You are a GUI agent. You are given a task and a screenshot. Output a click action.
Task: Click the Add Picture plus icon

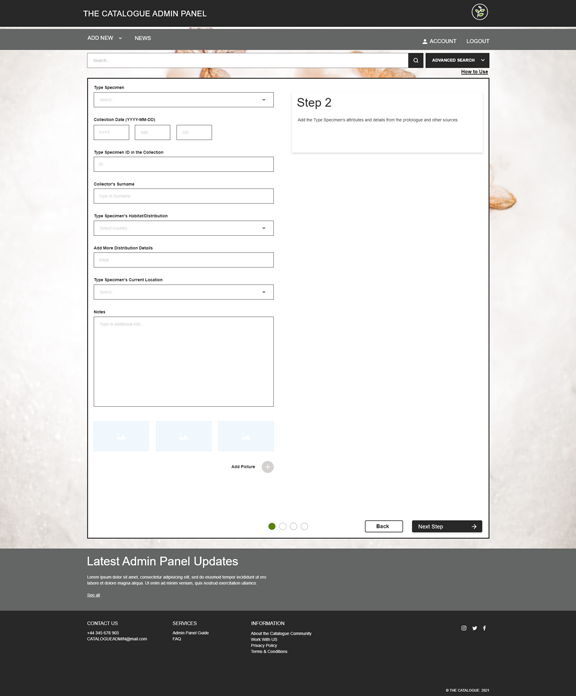pos(268,467)
